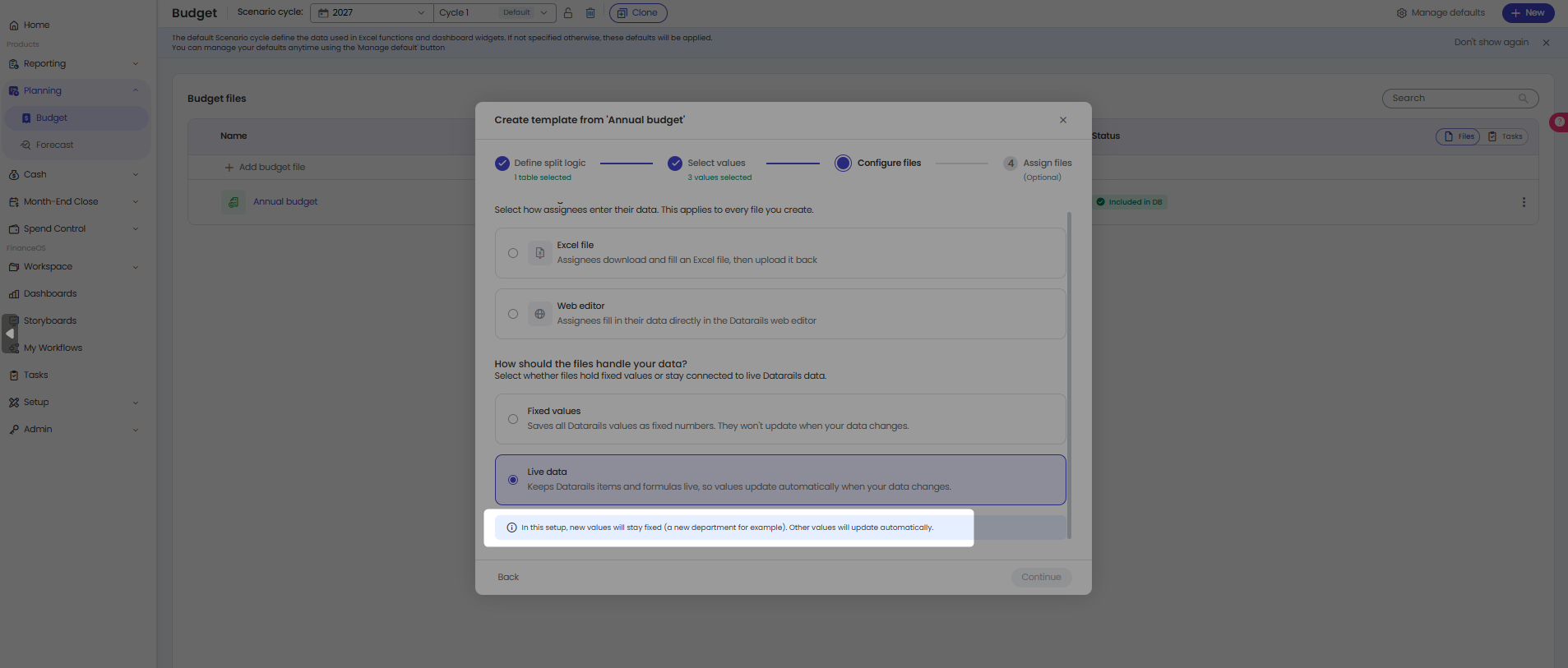Switch to the Files view tab
Screen dimensions: 1568x668
(1458, 137)
